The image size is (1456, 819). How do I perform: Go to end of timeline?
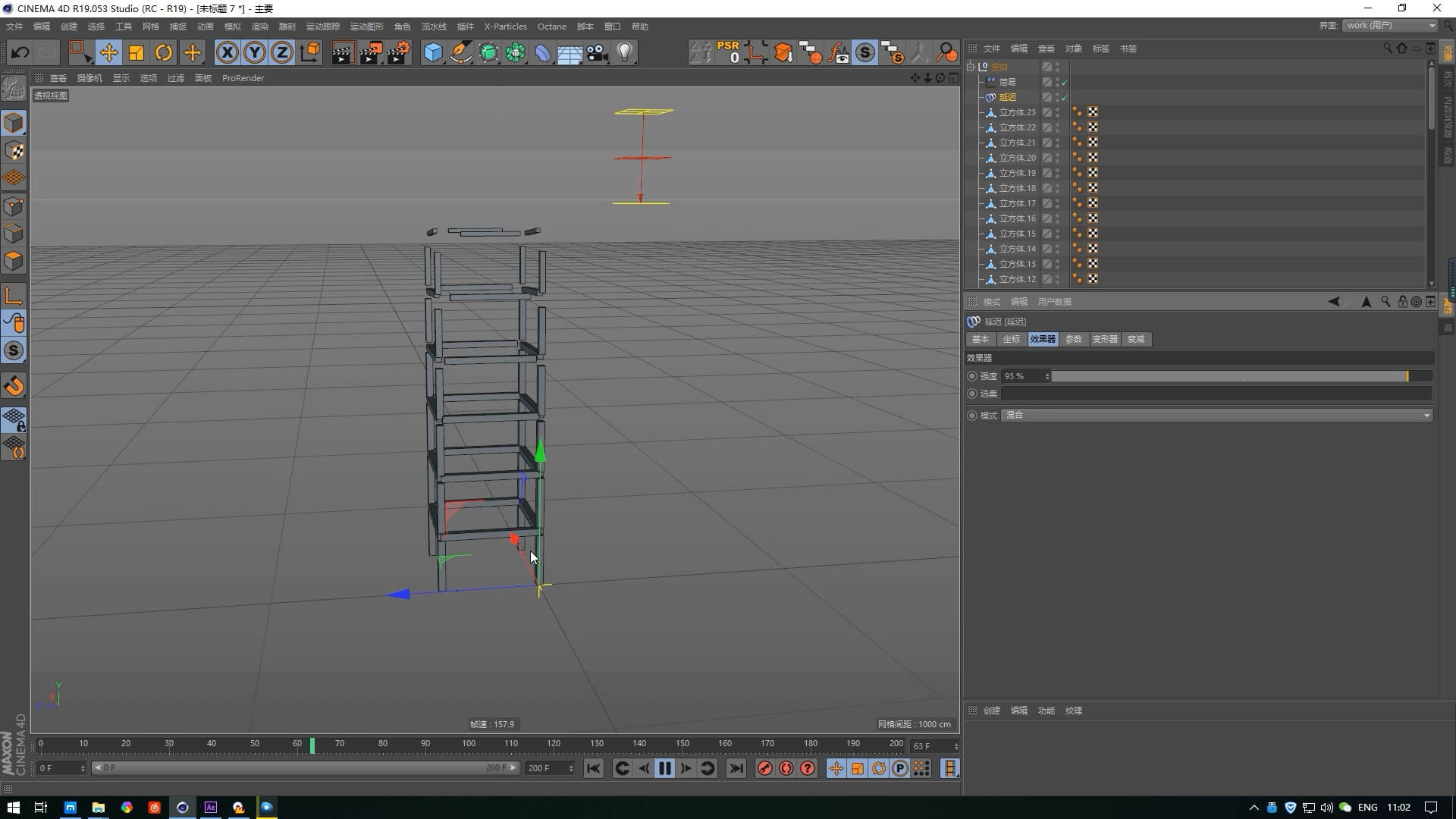[736, 768]
